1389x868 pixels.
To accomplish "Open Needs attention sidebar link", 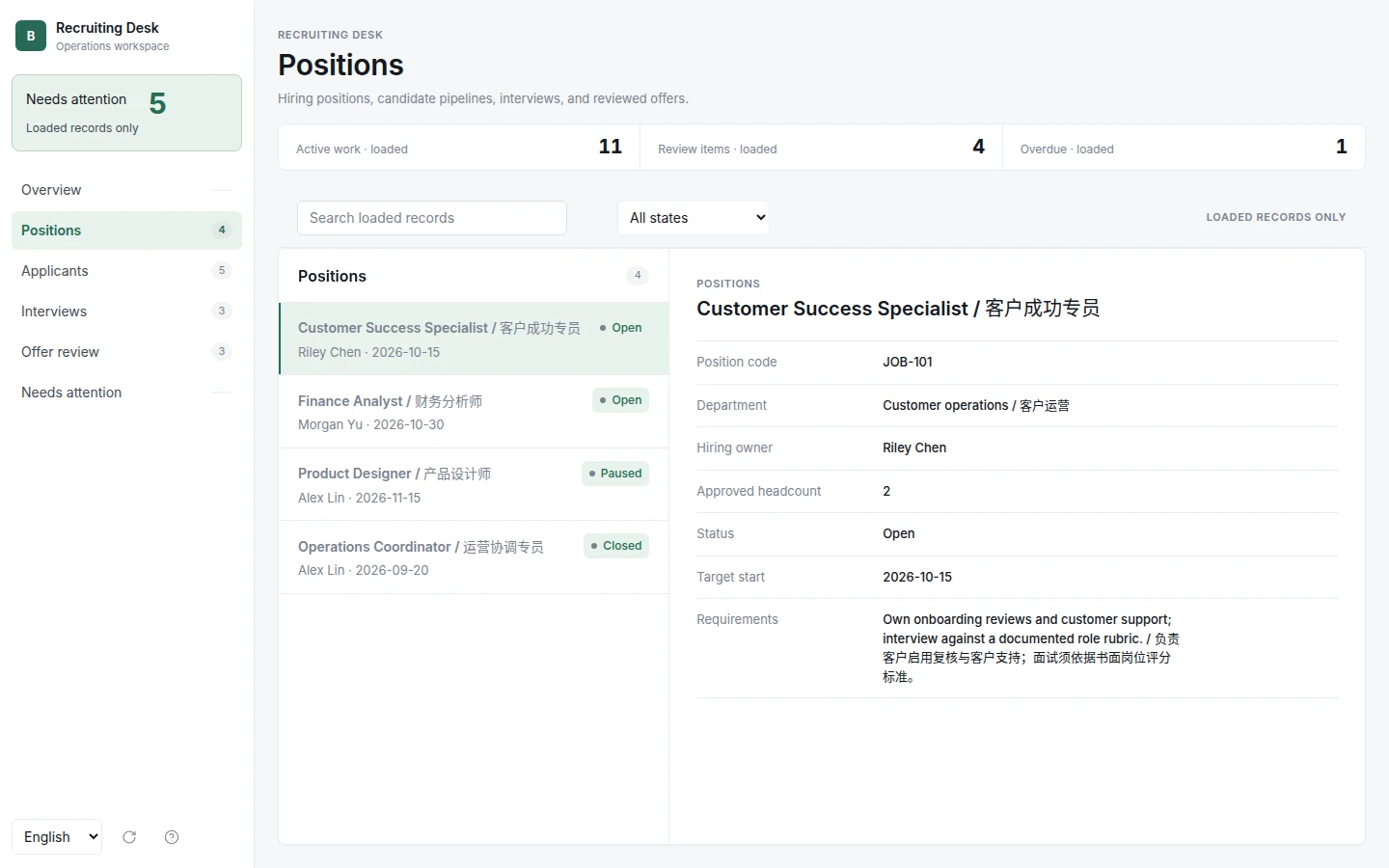I will click(x=126, y=393).
